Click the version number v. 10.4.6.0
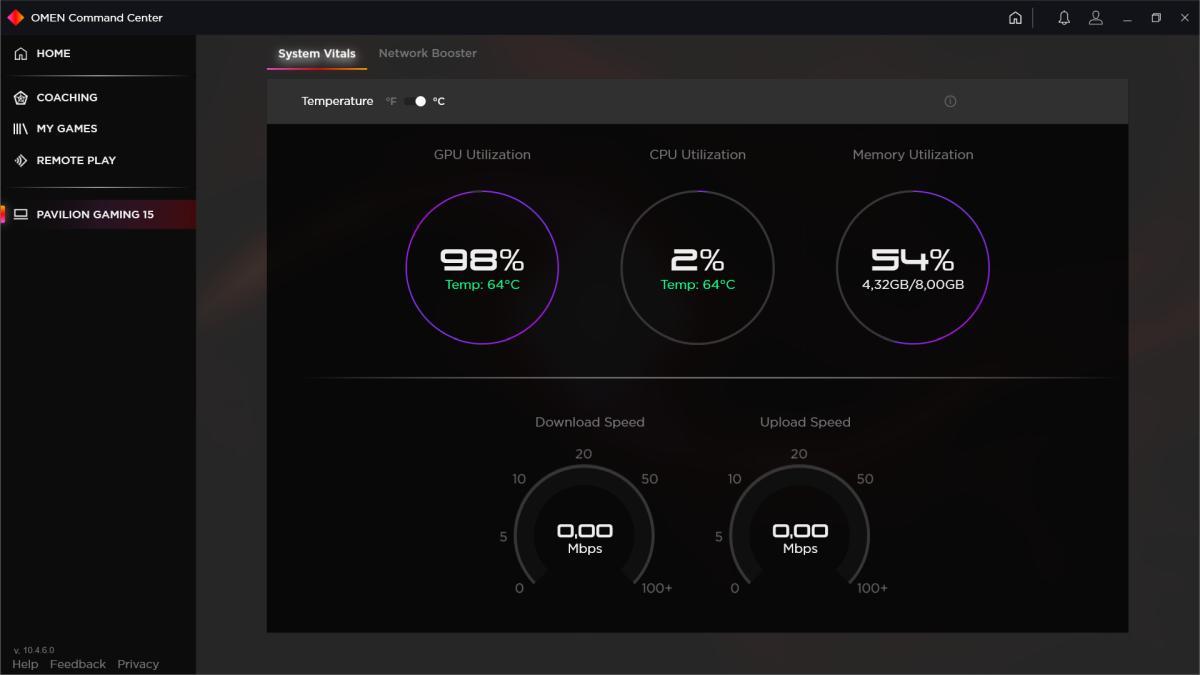1200x675 pixels. tap(34, 650)
